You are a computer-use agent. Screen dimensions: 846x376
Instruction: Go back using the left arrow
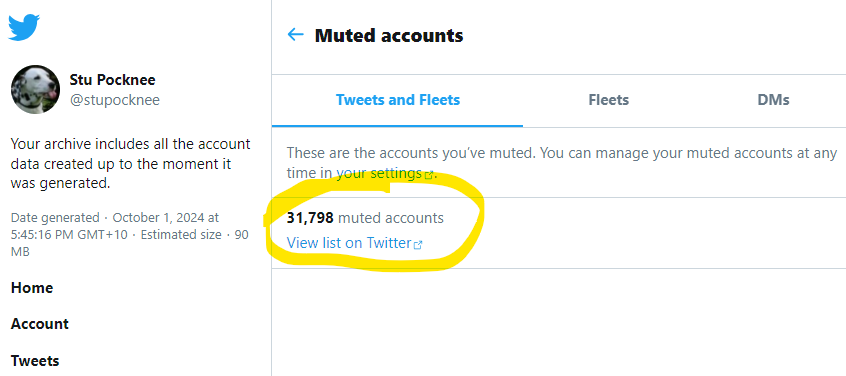pos(295,35)
